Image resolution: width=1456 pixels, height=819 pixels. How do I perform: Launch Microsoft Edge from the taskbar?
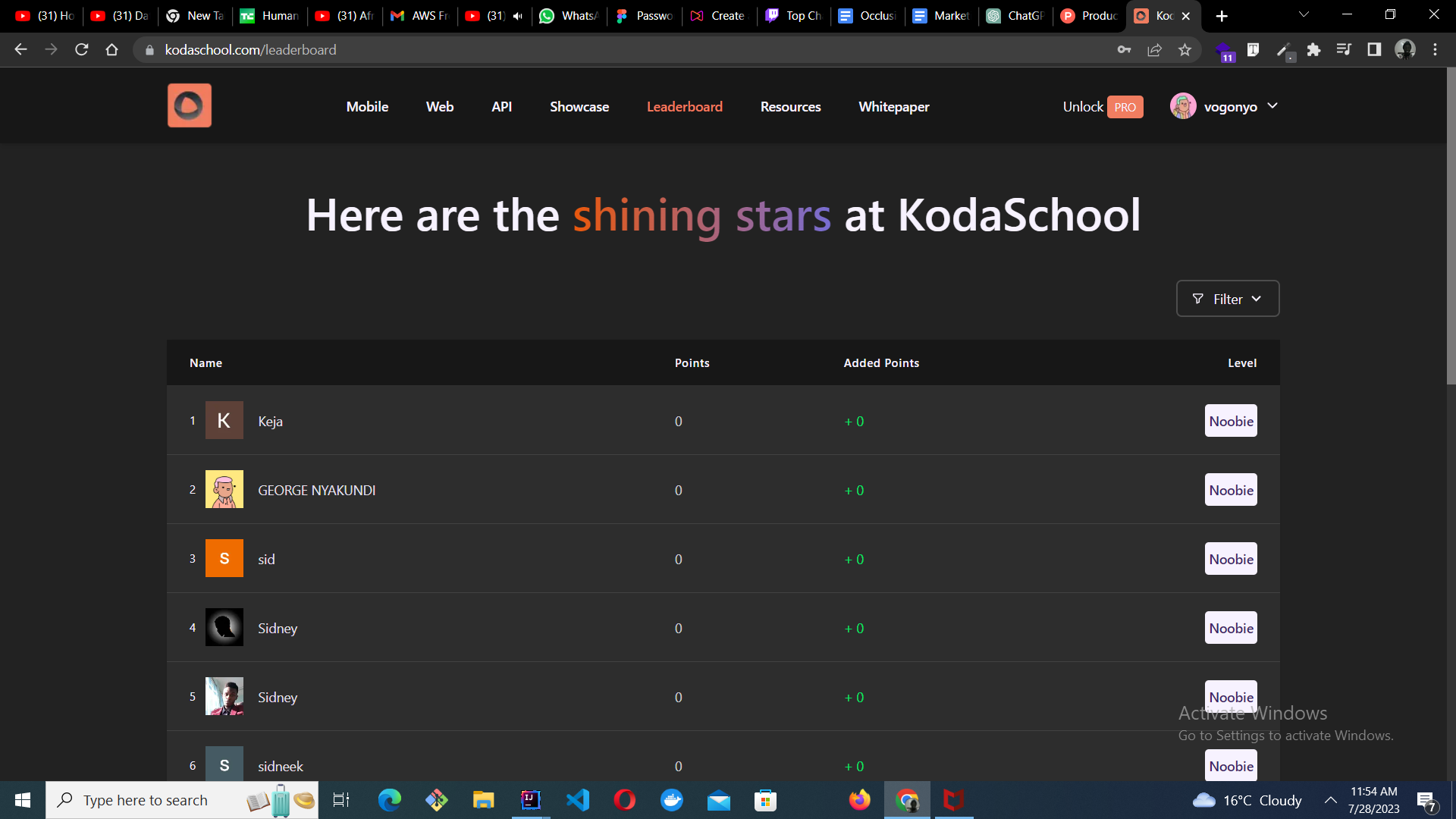(389, 800)
